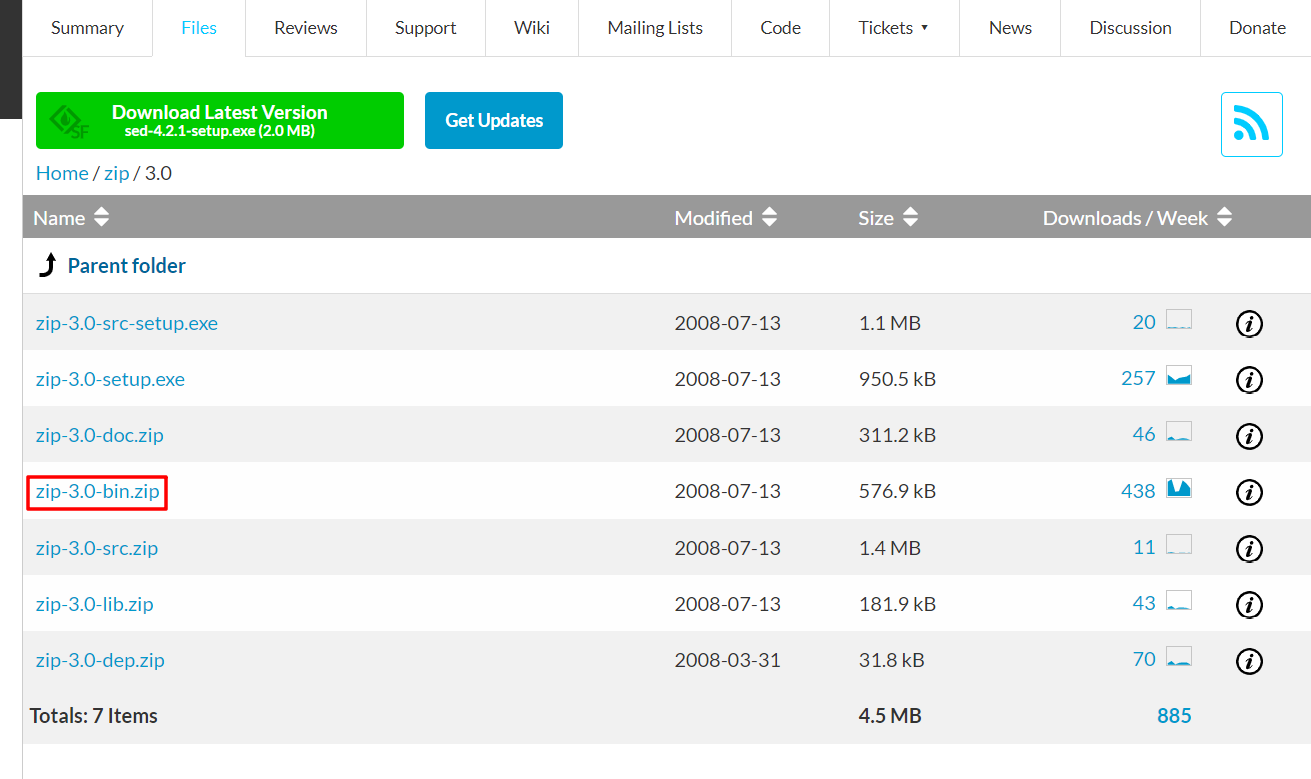Click weekly downloads count 257
1311x779 pixels.
coord(1138,378)
